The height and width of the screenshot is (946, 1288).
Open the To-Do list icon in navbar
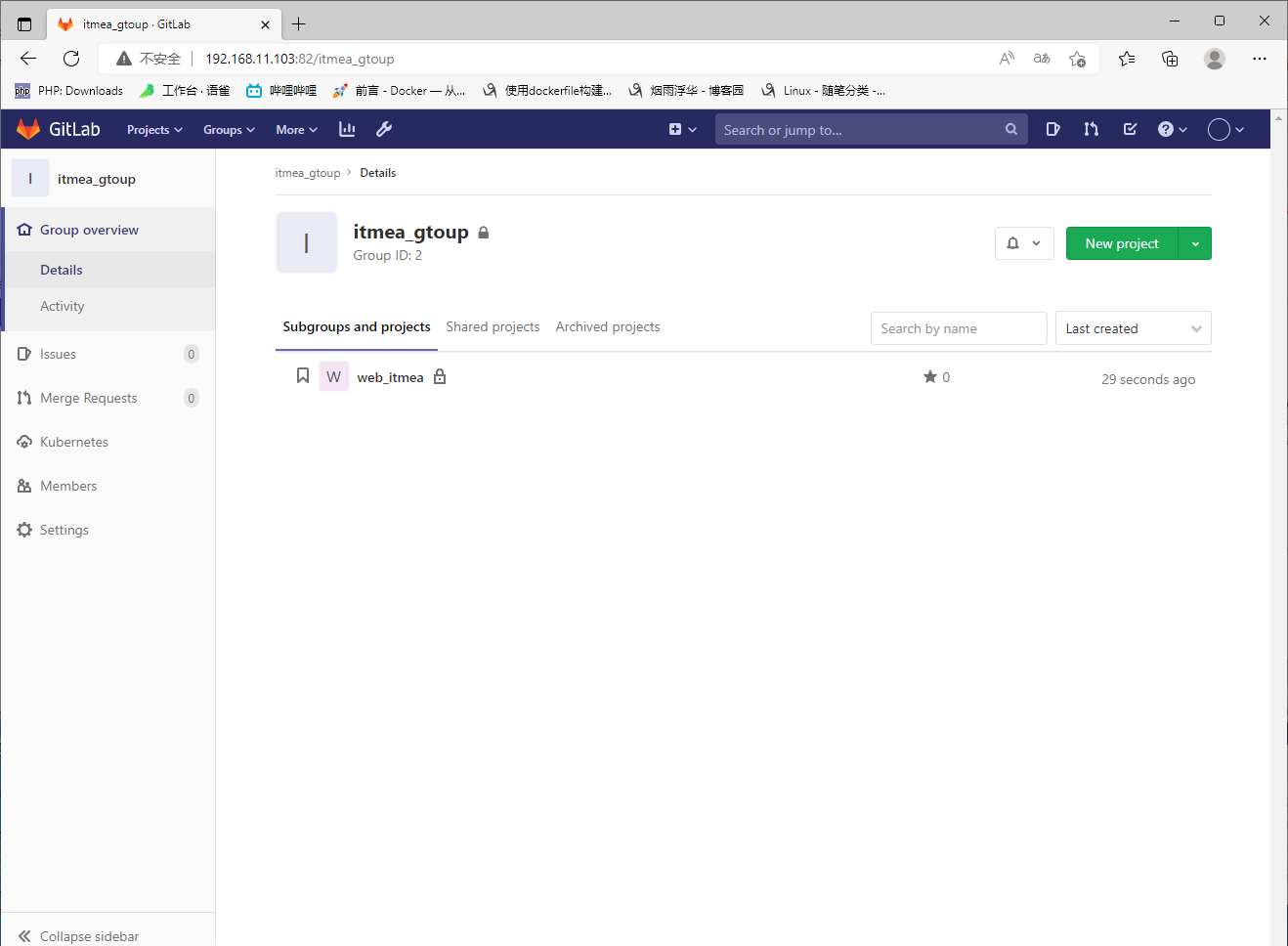(1130, 129)
